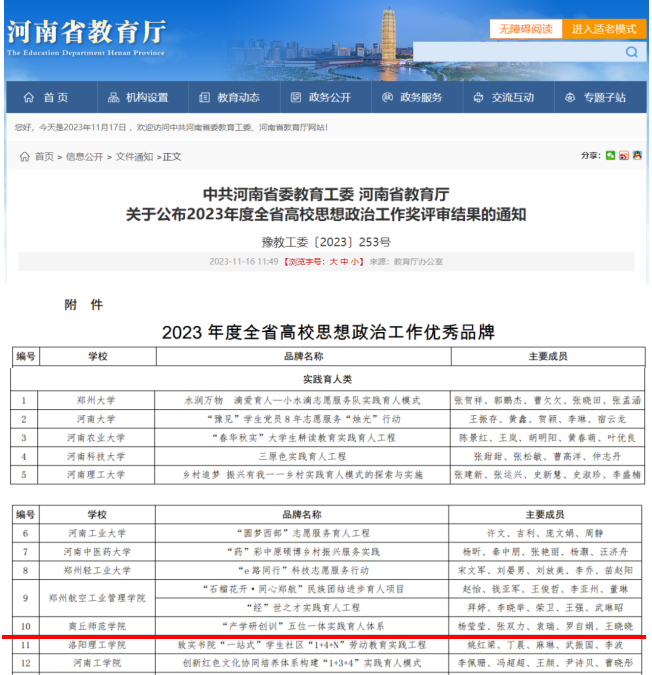This screenshot has height=675, width=652.
Task: Click the “经”世之才实践育人工程 cell
Action: 302,607
